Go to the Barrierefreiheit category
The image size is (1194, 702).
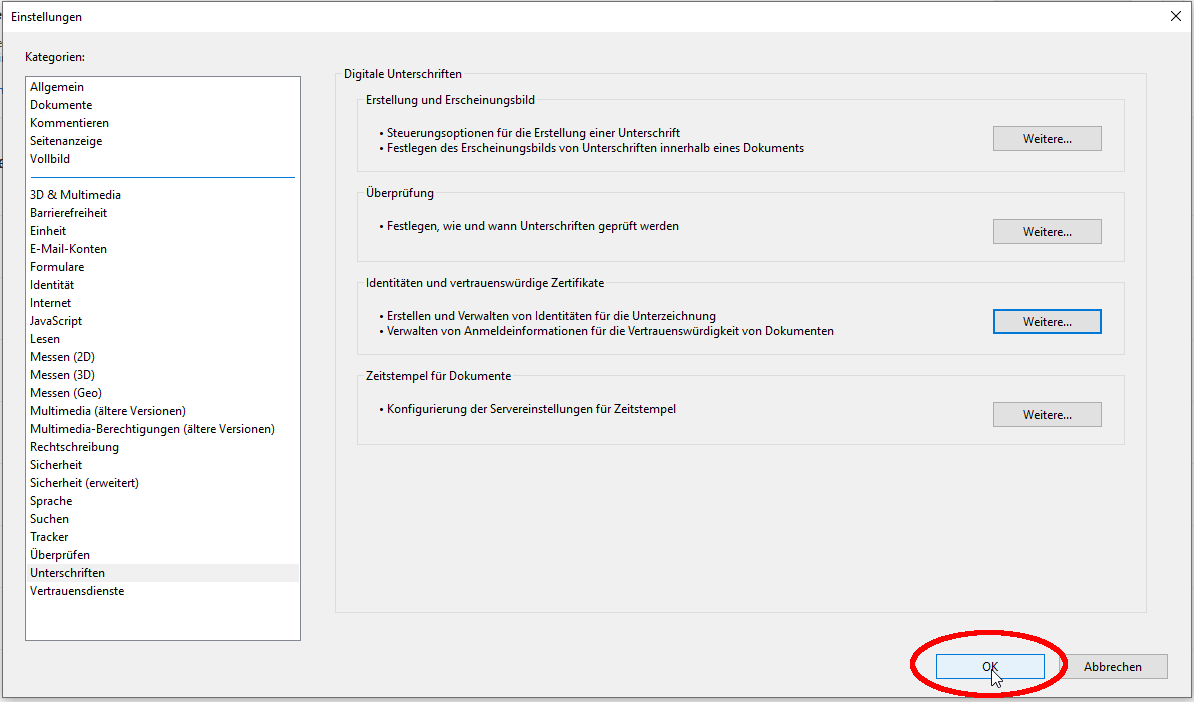(x=68, y=213)
